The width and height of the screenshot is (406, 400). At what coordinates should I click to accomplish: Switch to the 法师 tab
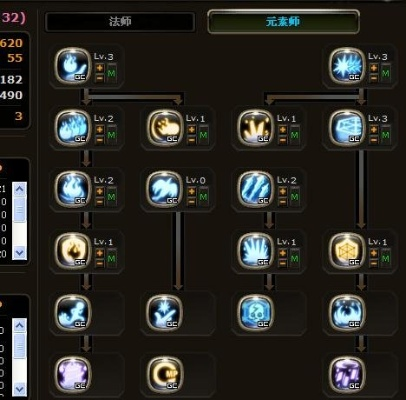point(120,22)
